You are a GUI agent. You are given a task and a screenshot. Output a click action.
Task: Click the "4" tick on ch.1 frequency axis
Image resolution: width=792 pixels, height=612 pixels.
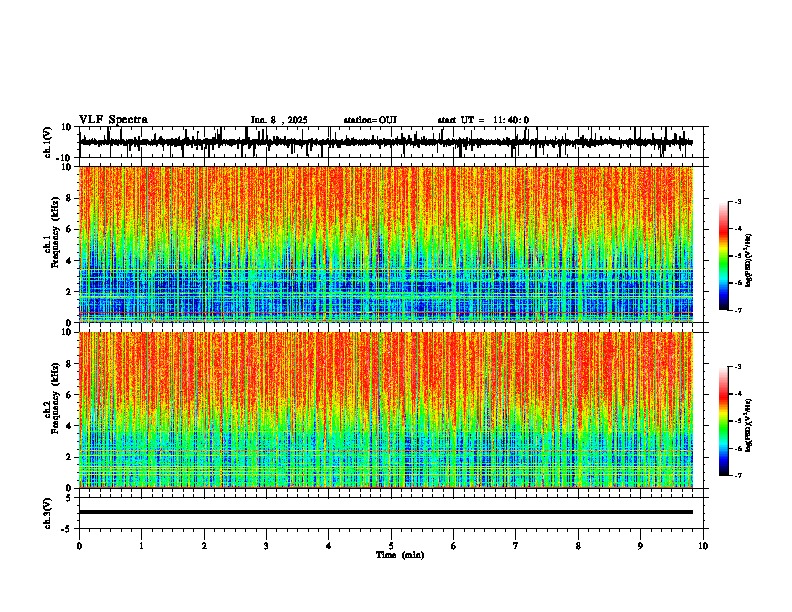[69, 261]
